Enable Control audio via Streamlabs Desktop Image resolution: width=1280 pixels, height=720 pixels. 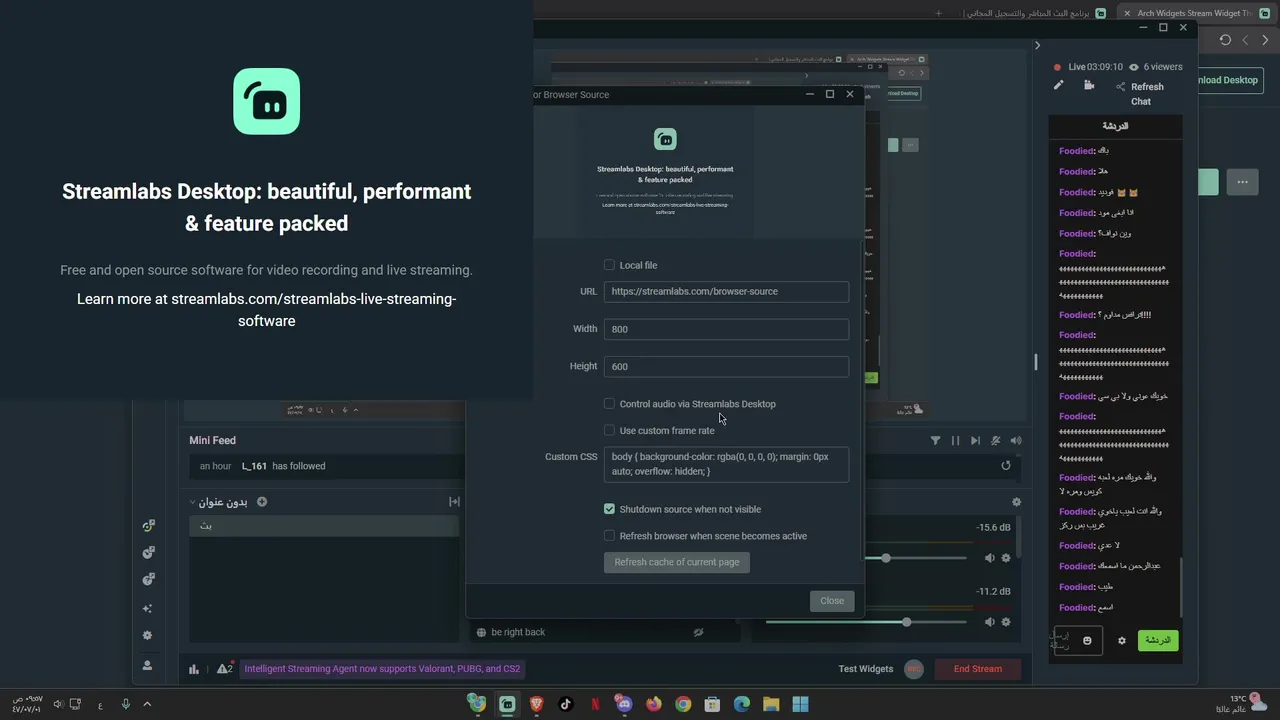609,404
